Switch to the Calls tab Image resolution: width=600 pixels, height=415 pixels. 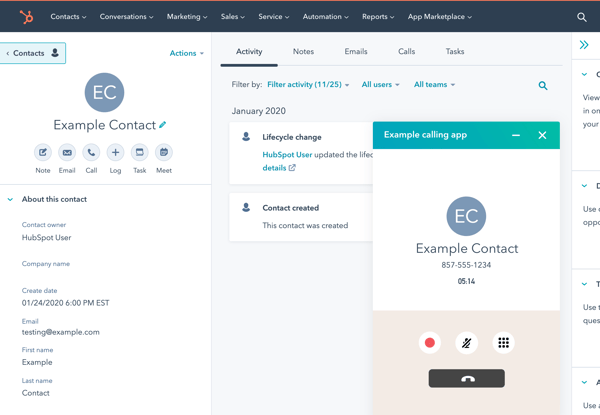coord(406,52)
